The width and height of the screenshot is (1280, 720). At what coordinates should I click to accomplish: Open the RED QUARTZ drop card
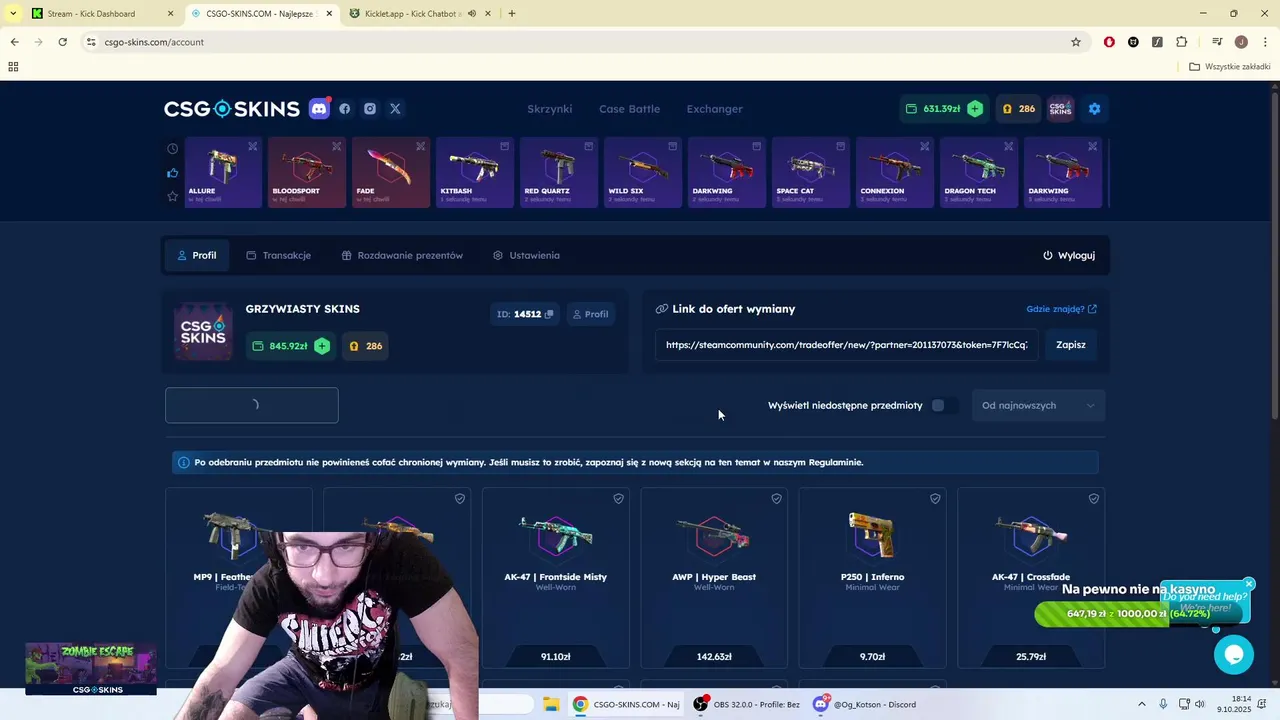[560, 173]
